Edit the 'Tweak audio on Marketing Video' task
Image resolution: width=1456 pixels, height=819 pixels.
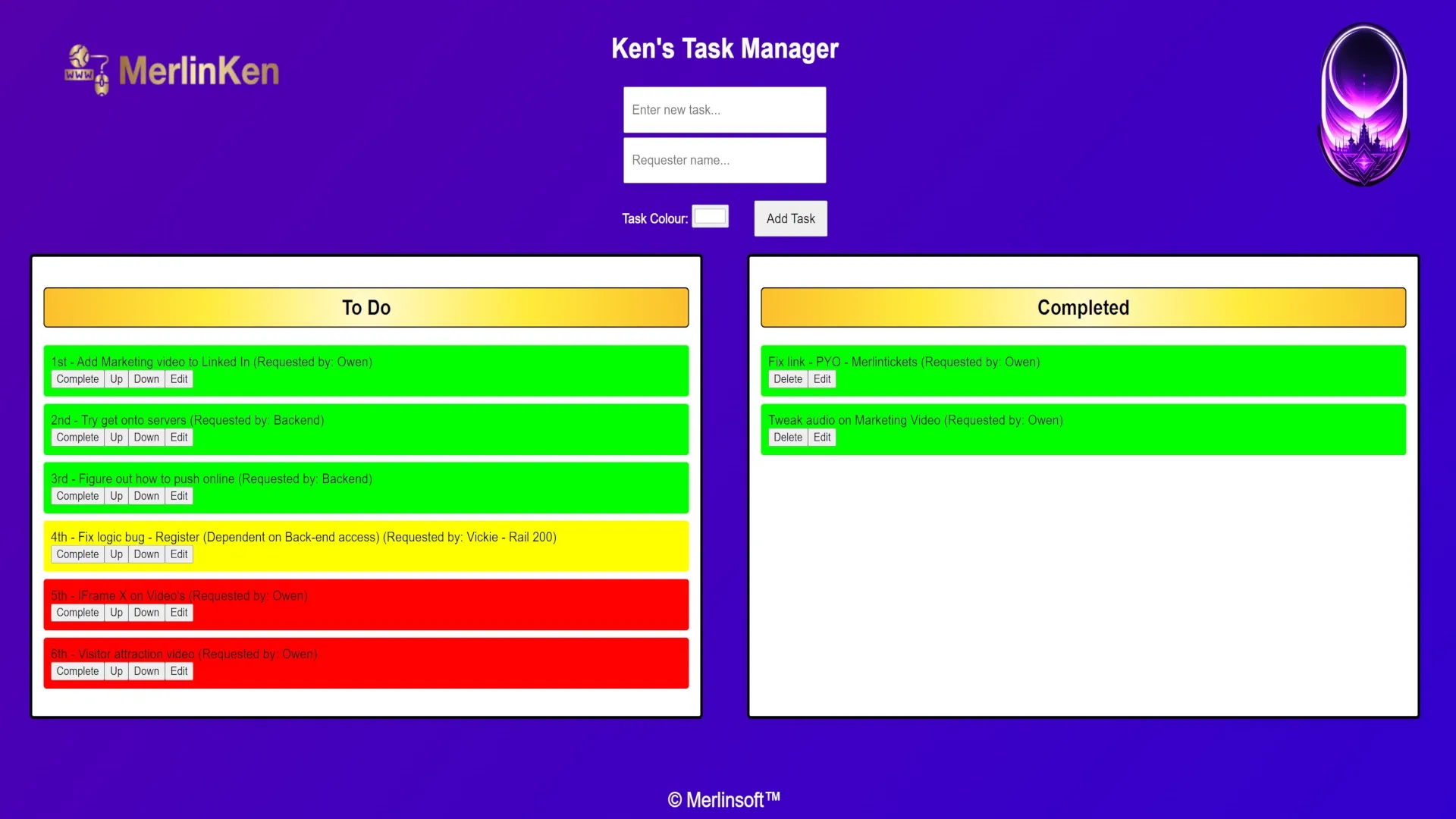tap(822, 437)
